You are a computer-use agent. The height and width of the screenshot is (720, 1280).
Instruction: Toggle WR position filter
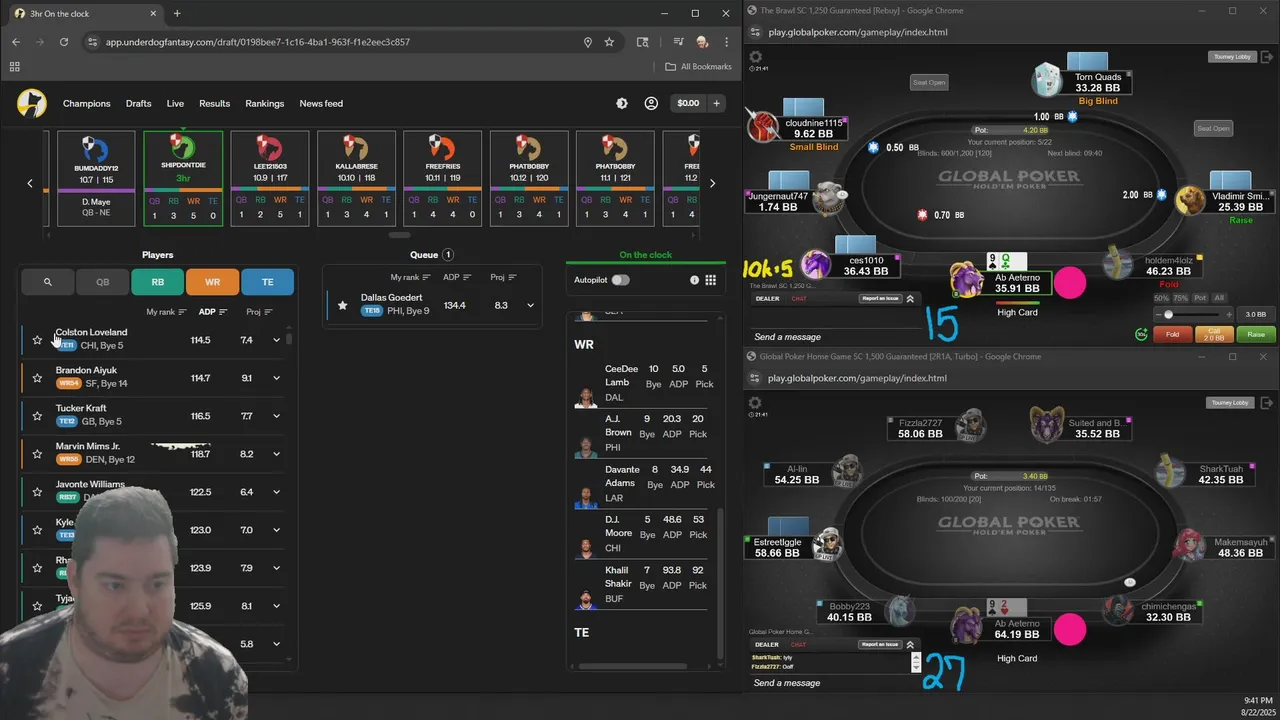(212, 282)
